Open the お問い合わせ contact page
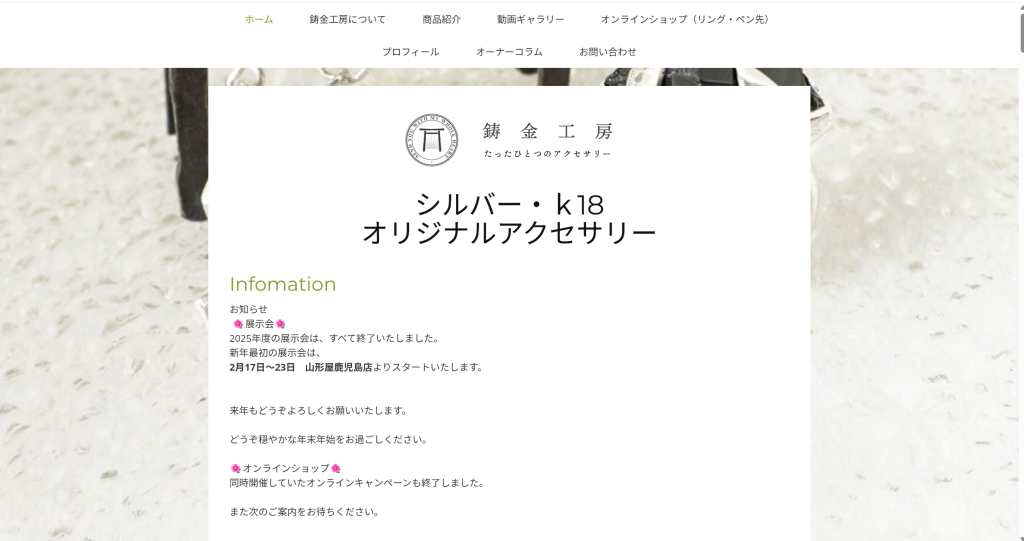Screen dimensions: 1024x541 click(x=607, y=52)
